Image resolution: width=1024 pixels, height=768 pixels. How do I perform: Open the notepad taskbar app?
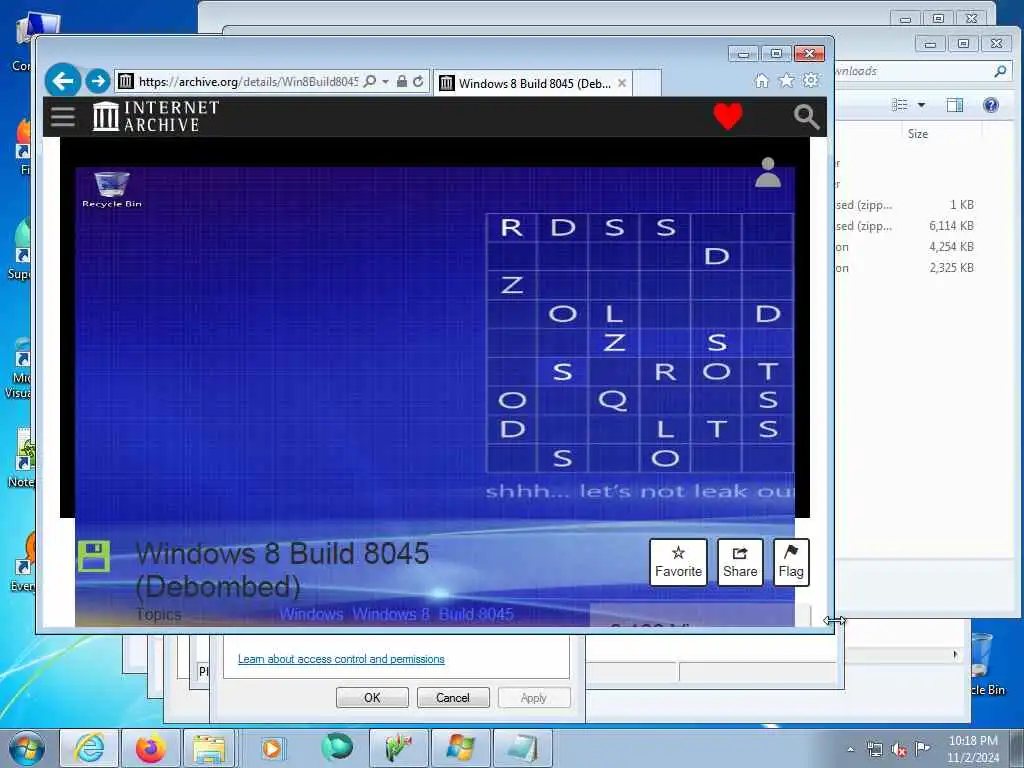point(522,748)
